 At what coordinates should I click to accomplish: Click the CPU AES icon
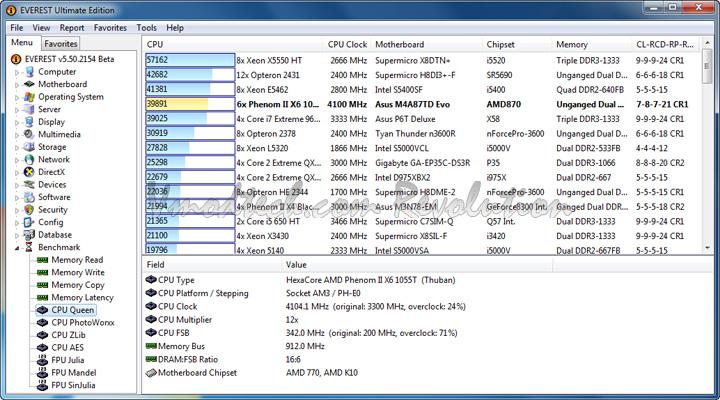(43, 348)
